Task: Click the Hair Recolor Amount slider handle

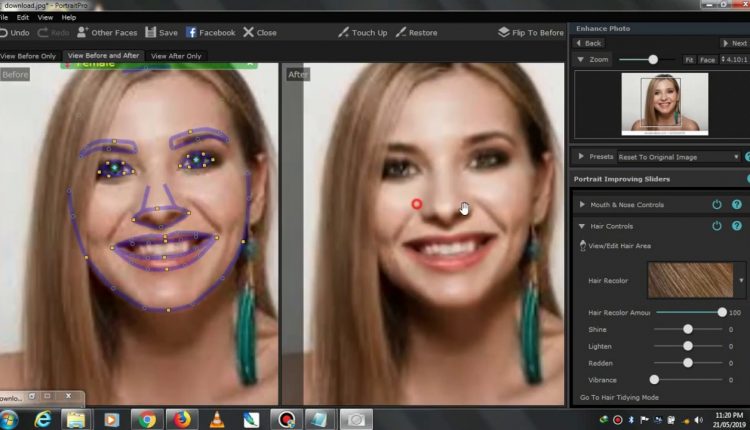Action: (722, 312)
